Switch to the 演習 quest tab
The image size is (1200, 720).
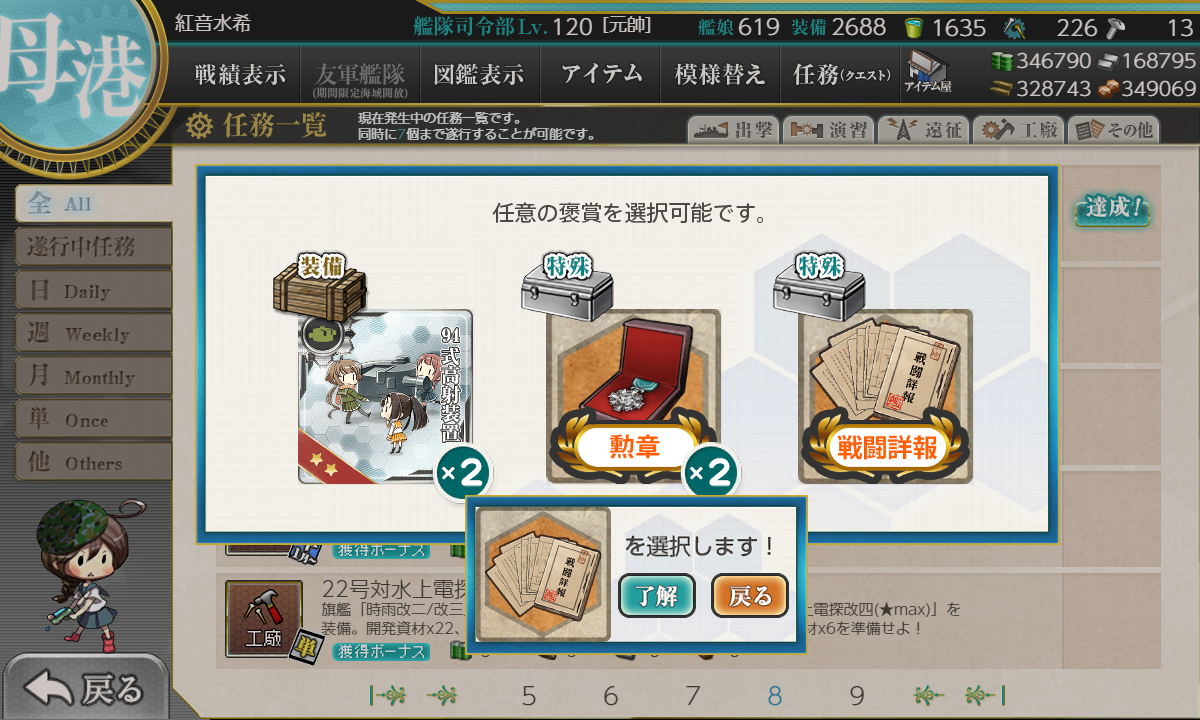(827, 129)
